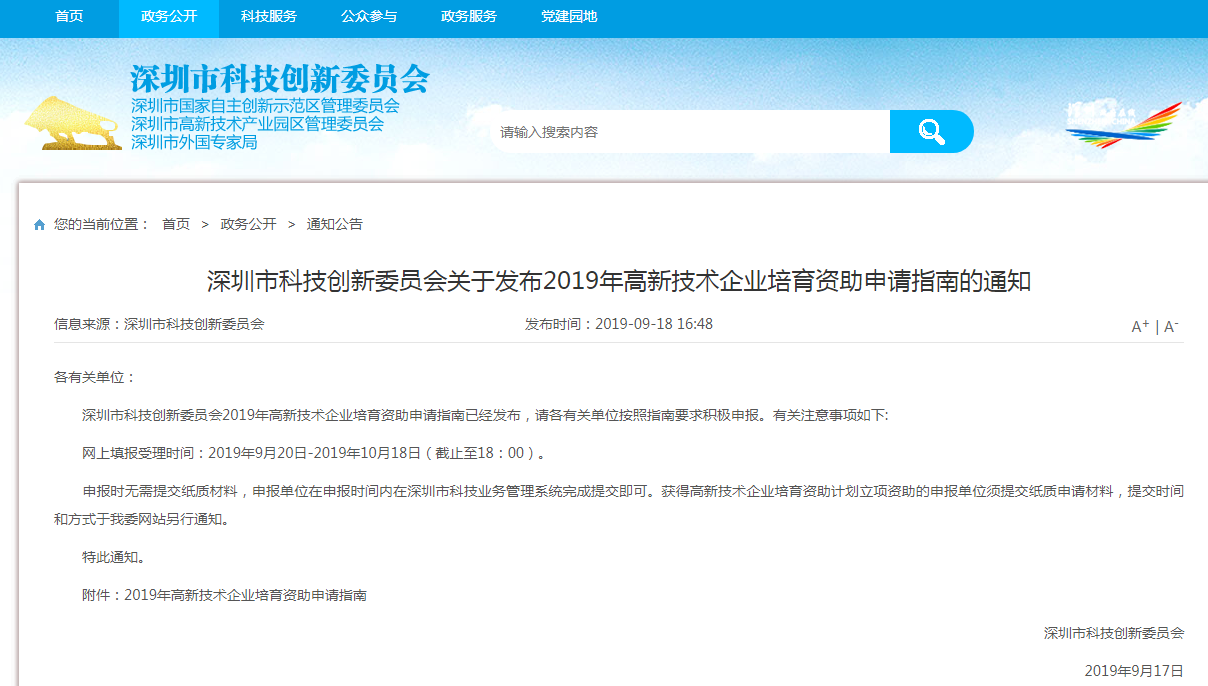Viewport: 1208px width, 686px height.
Task: Click the 政务公开 breadcrumb link
Action: (248, 225)
